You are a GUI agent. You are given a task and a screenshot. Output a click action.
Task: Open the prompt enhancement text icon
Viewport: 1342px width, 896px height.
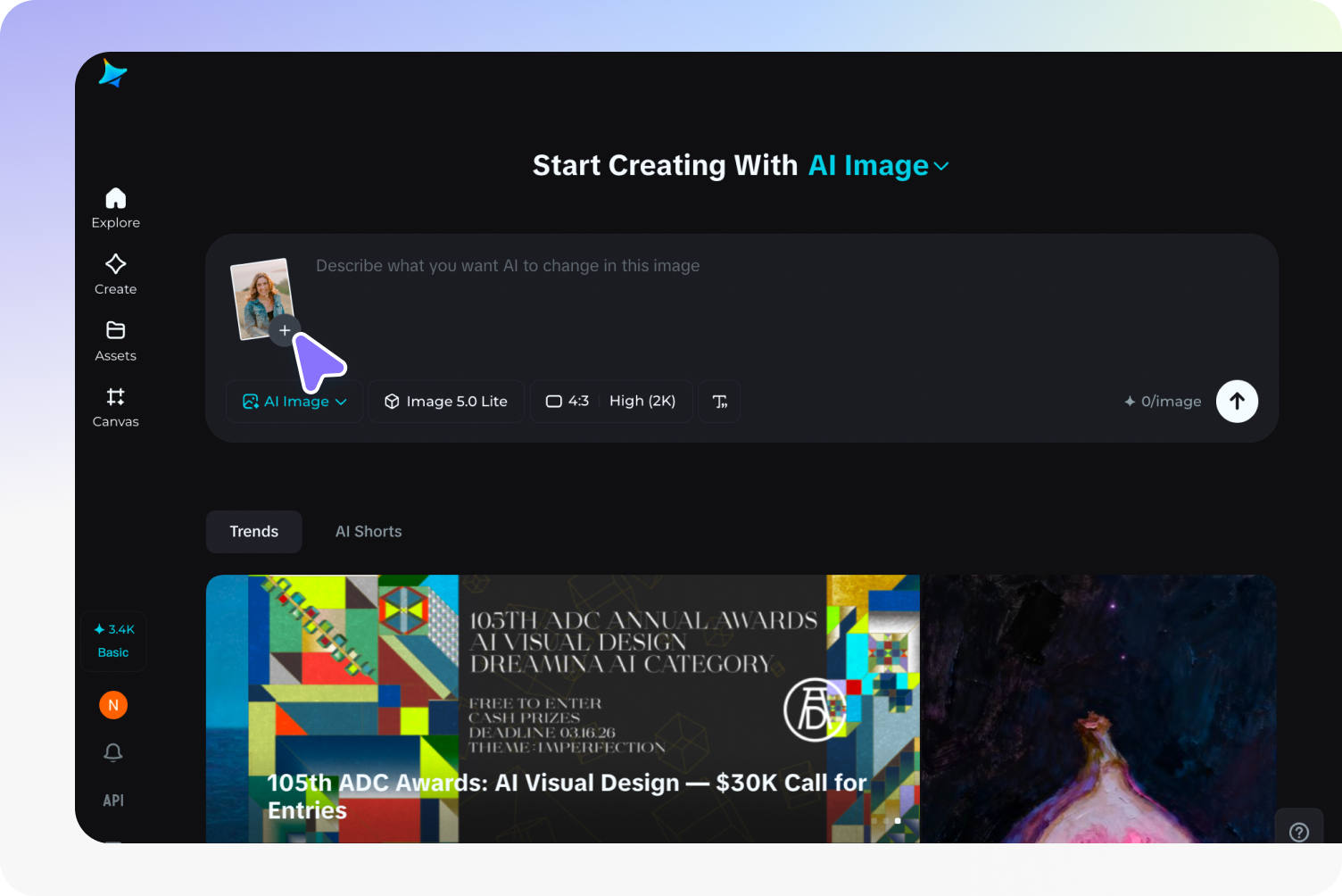[719, 401]
